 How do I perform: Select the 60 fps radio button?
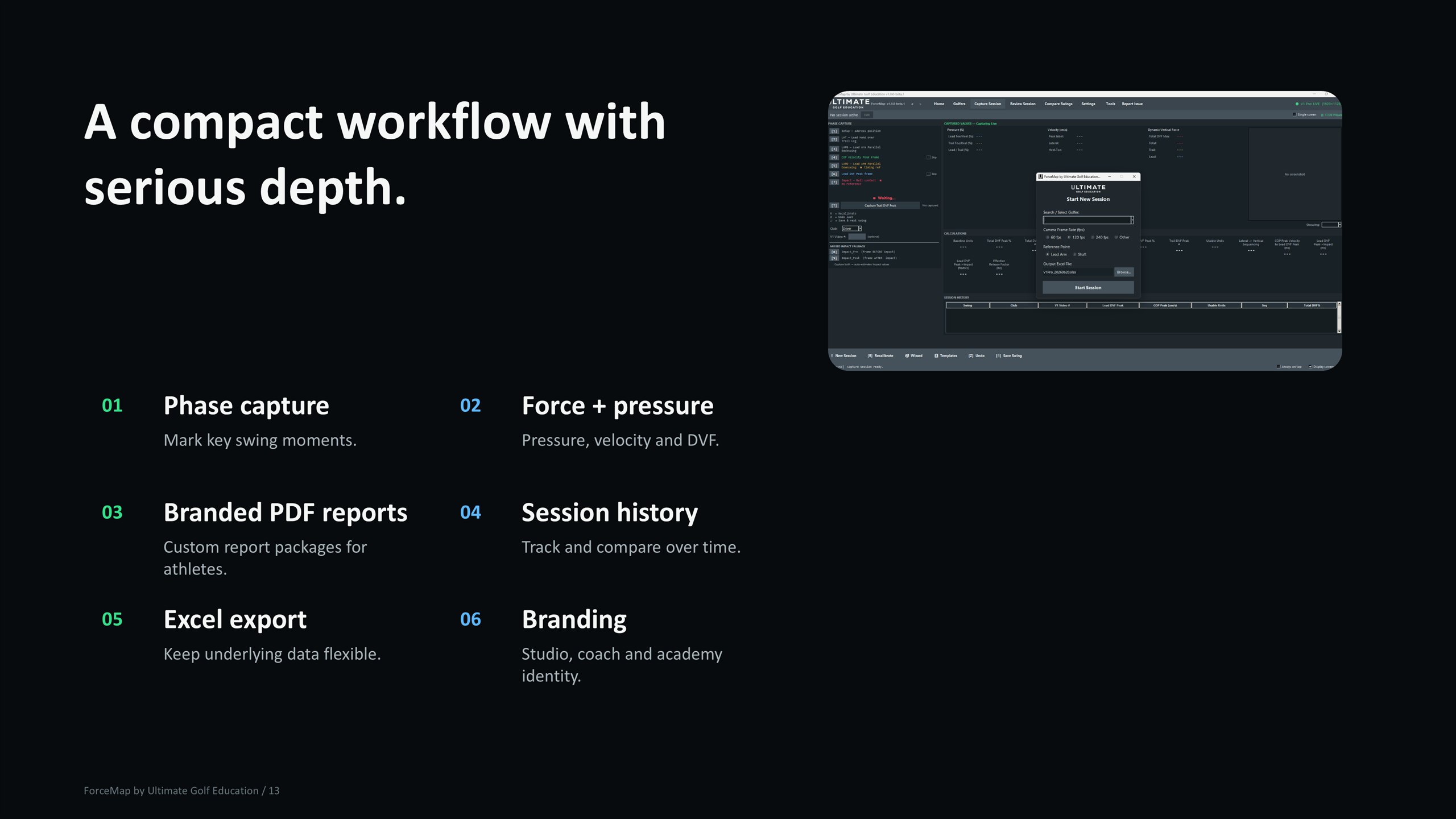pos(1048,237)
